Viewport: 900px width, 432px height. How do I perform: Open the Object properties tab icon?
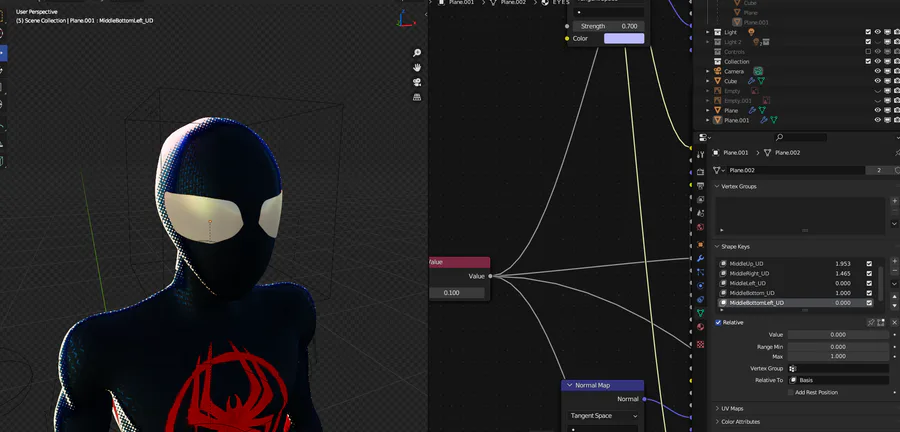tap(700, 244)
